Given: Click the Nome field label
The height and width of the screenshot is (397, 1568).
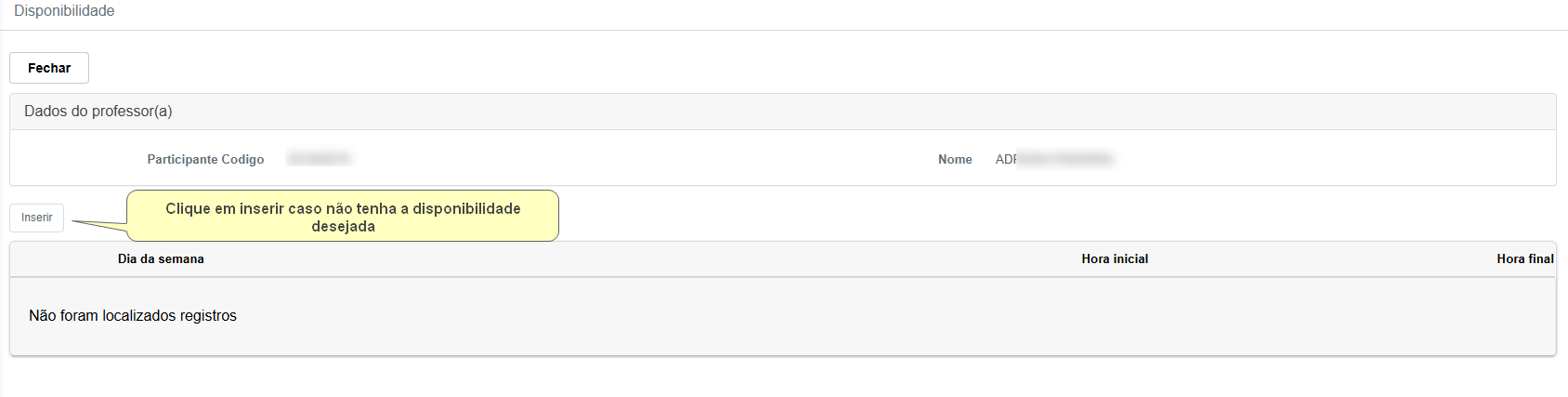Looking at the screenshot, I should [955, 160].
